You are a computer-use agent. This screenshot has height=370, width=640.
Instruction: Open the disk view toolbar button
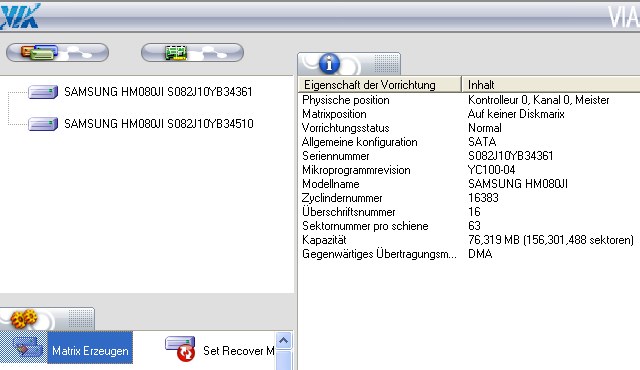pos(58,53)
